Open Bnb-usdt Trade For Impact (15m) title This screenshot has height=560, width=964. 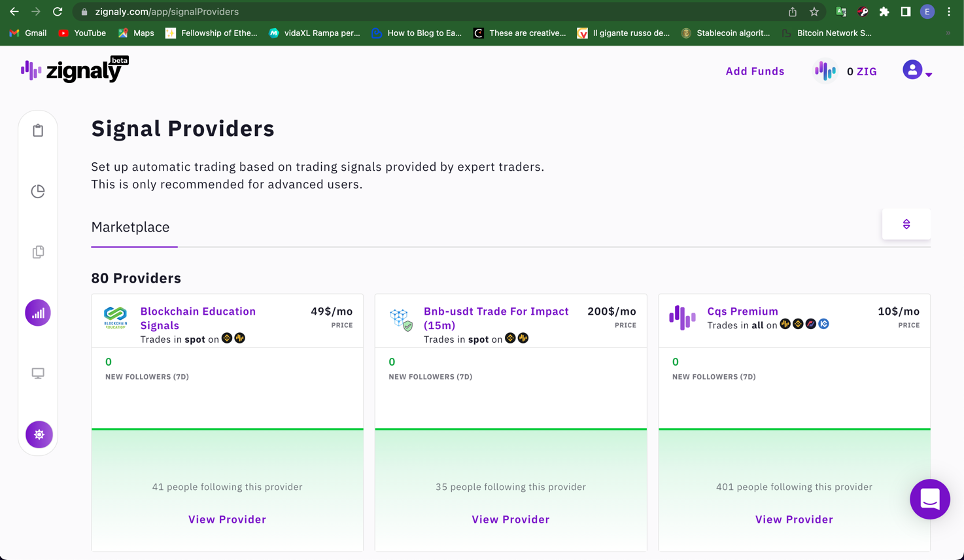(496, 318)
